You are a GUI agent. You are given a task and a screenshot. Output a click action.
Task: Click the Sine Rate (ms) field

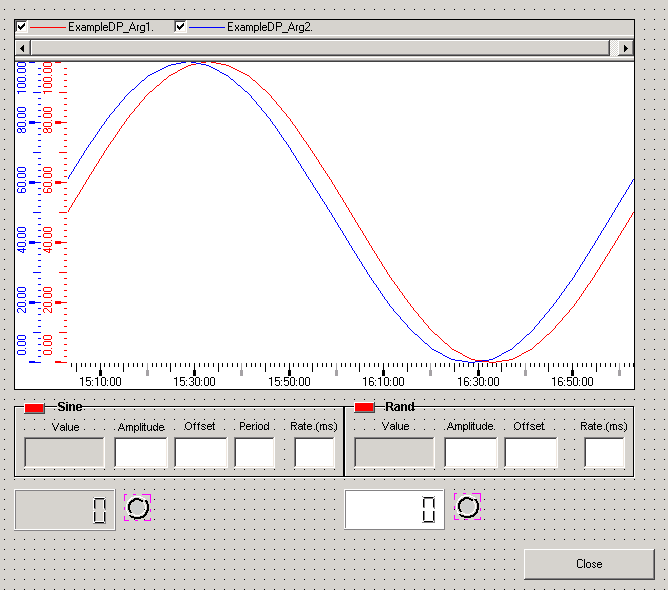(x=315, y=452)
